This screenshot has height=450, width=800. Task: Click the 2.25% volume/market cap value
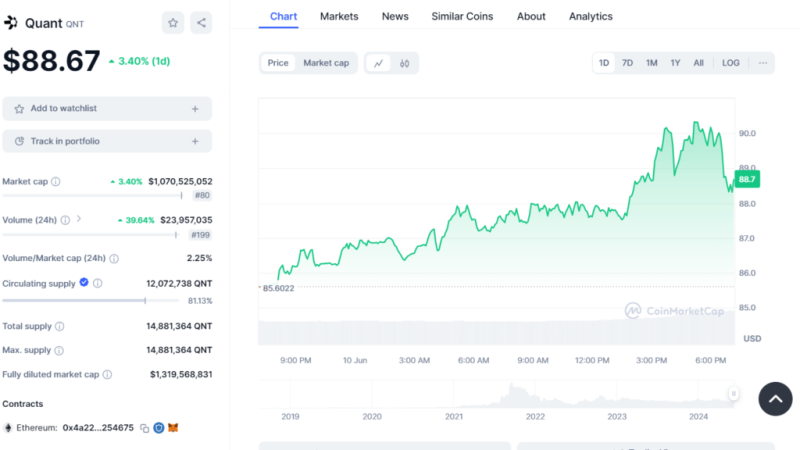pos(199,258)
